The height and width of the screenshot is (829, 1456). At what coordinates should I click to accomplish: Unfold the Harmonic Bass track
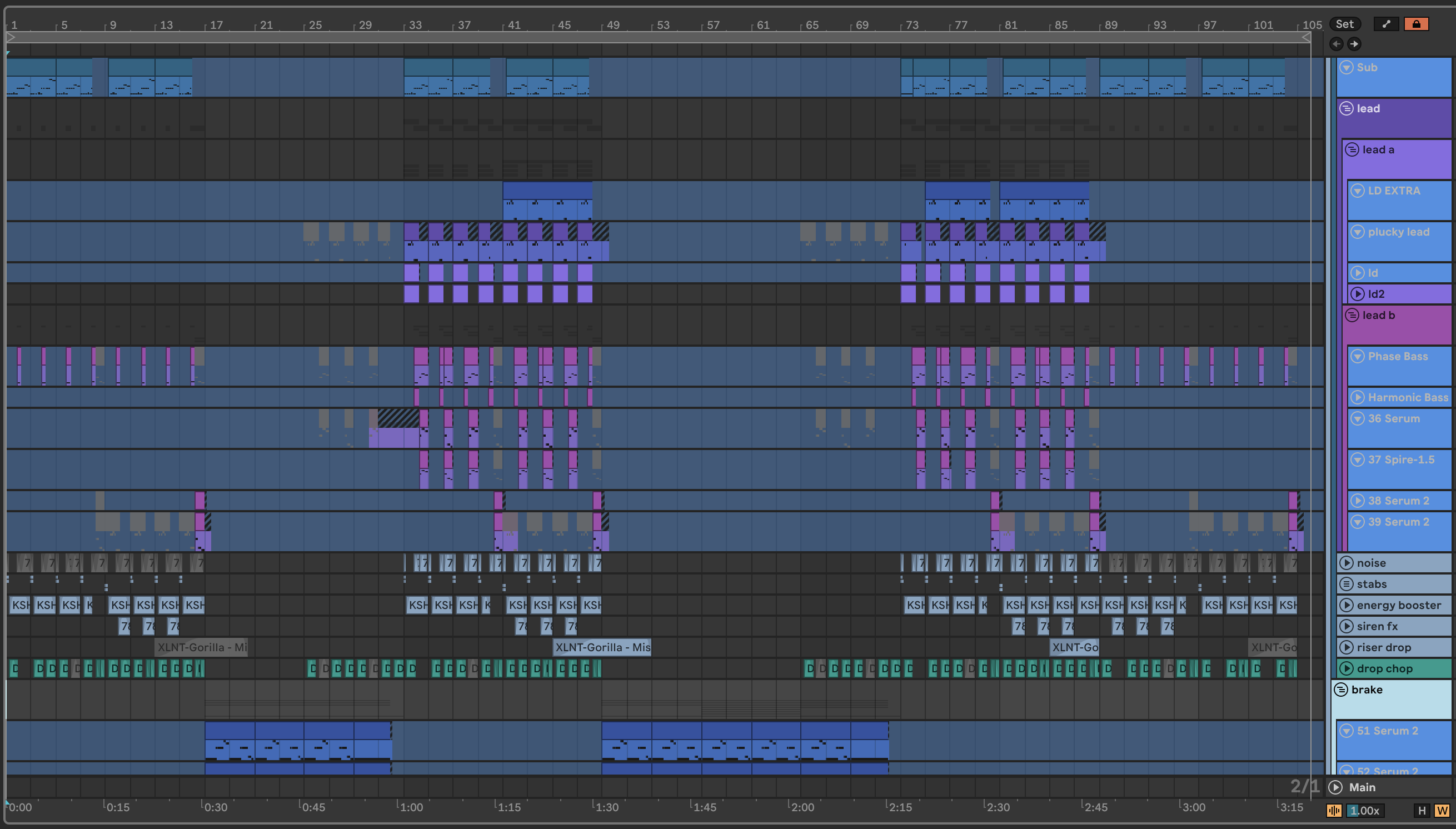tap(1358, 397)
